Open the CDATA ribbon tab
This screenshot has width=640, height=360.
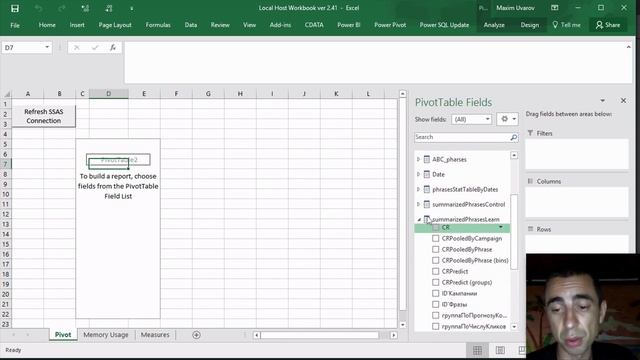pos(314,25)
